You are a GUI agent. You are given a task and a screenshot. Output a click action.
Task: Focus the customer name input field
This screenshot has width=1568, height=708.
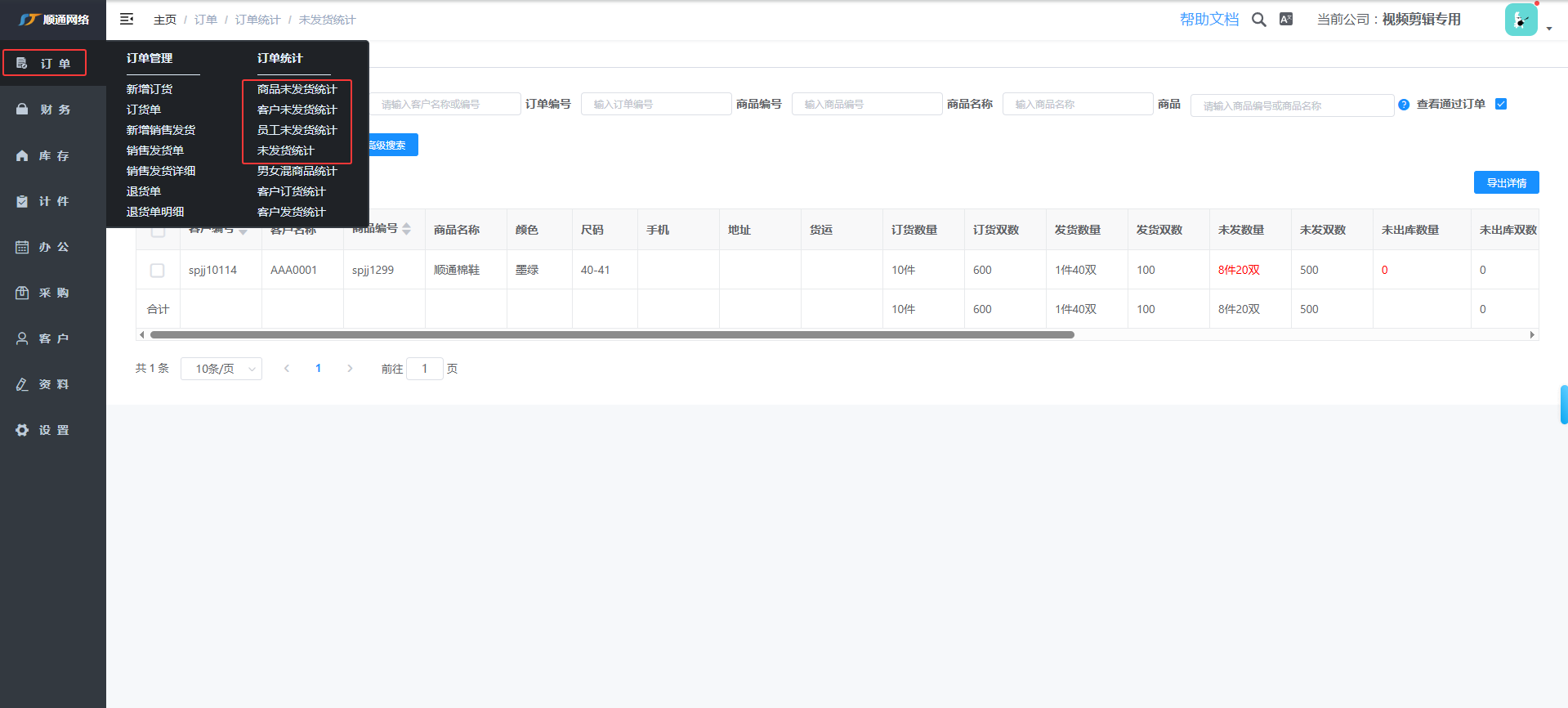tap(444, 104)
